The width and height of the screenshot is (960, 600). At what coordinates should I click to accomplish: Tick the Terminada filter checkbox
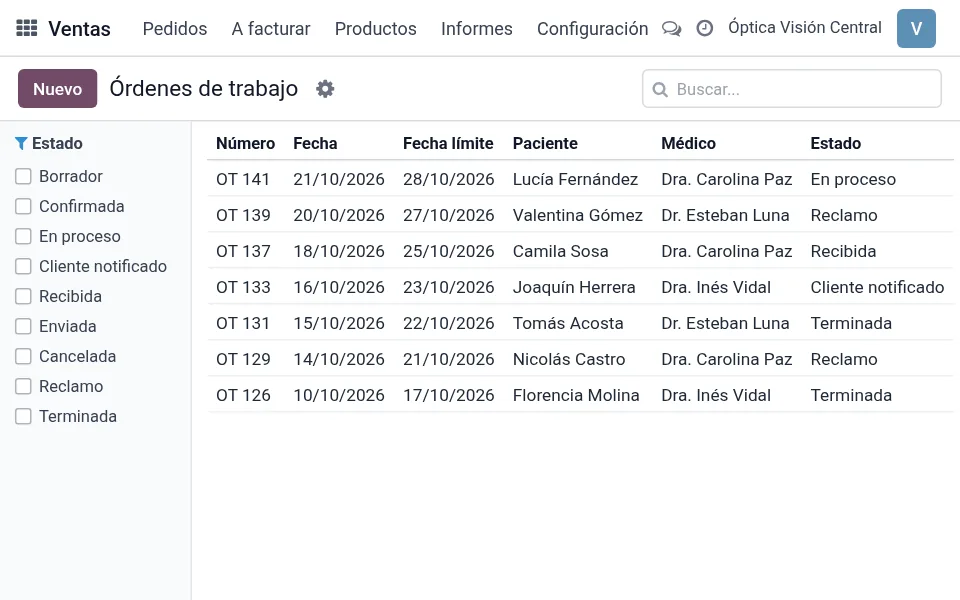[23, 416]
